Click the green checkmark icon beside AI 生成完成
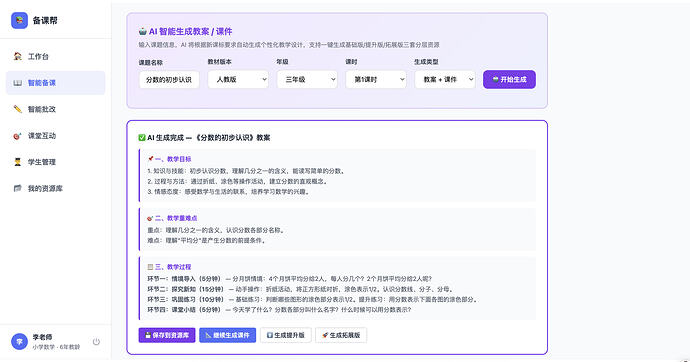This screenshot has width=690, height=362. [142, 138]
